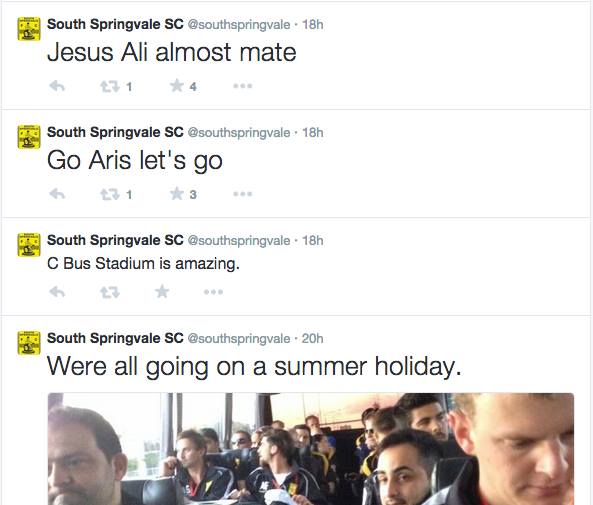
Task: Open more options on "Go Aris let's go" tweet
Action: [x=242, y=194]
